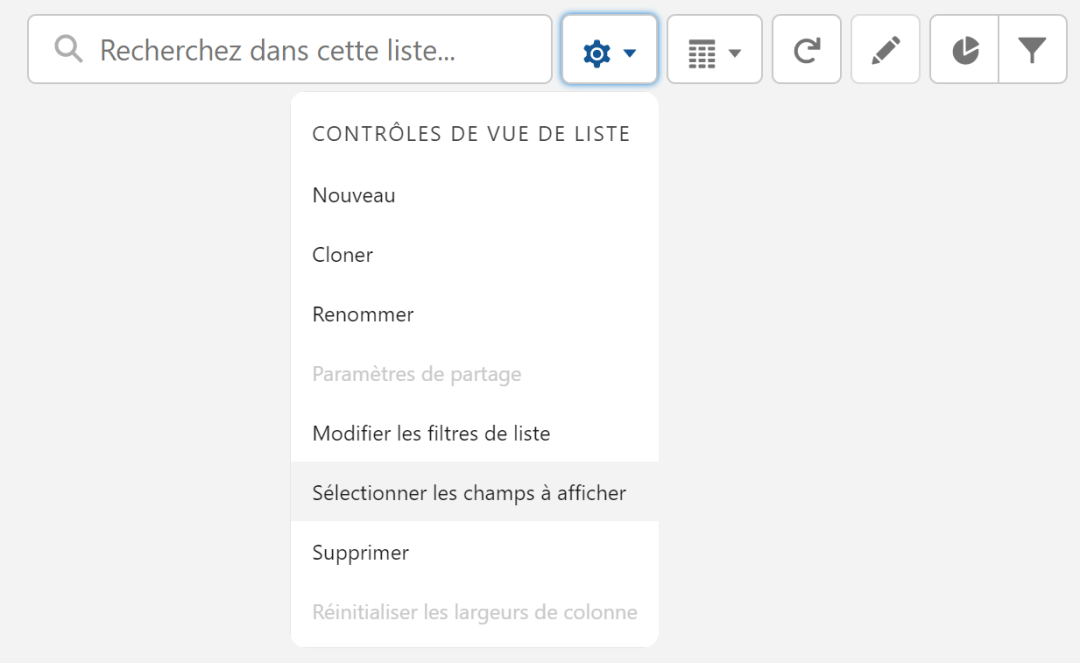Click 'Réinitialiser les largeurs de colonne'
This screenshot has height=663, width=1080.
tap(475, 612)
